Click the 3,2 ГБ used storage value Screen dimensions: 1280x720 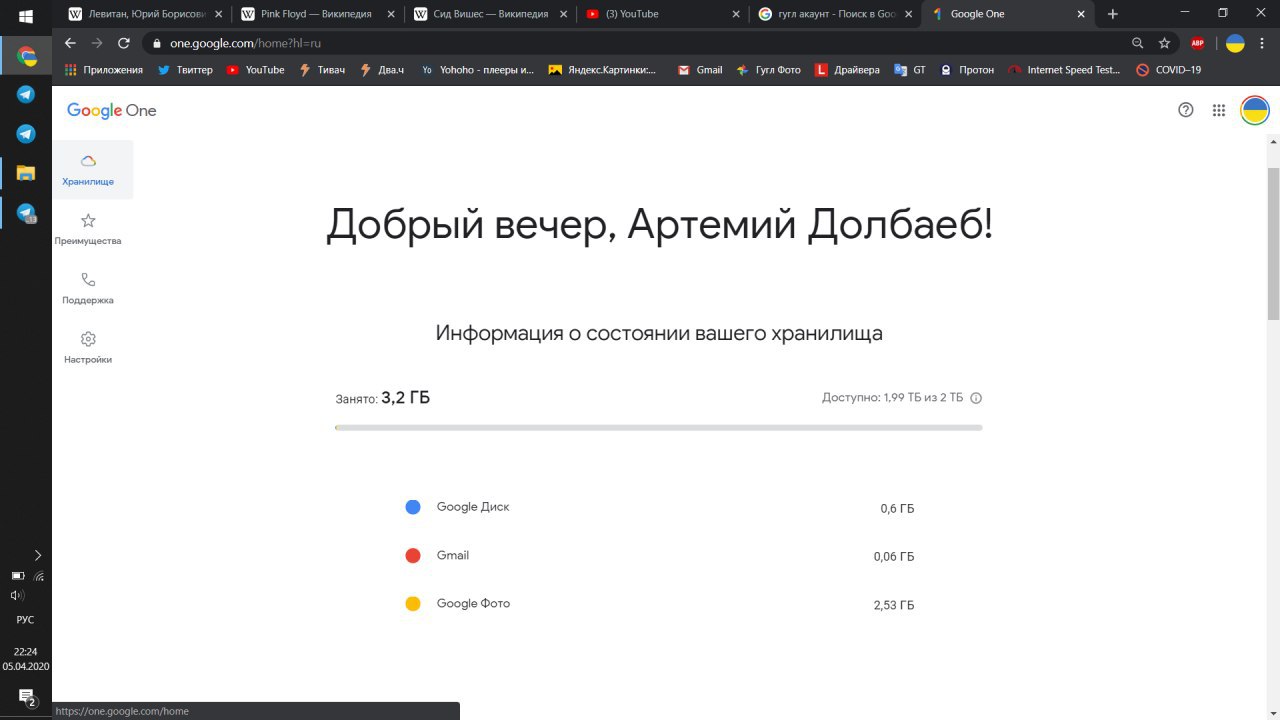(406, 398)
